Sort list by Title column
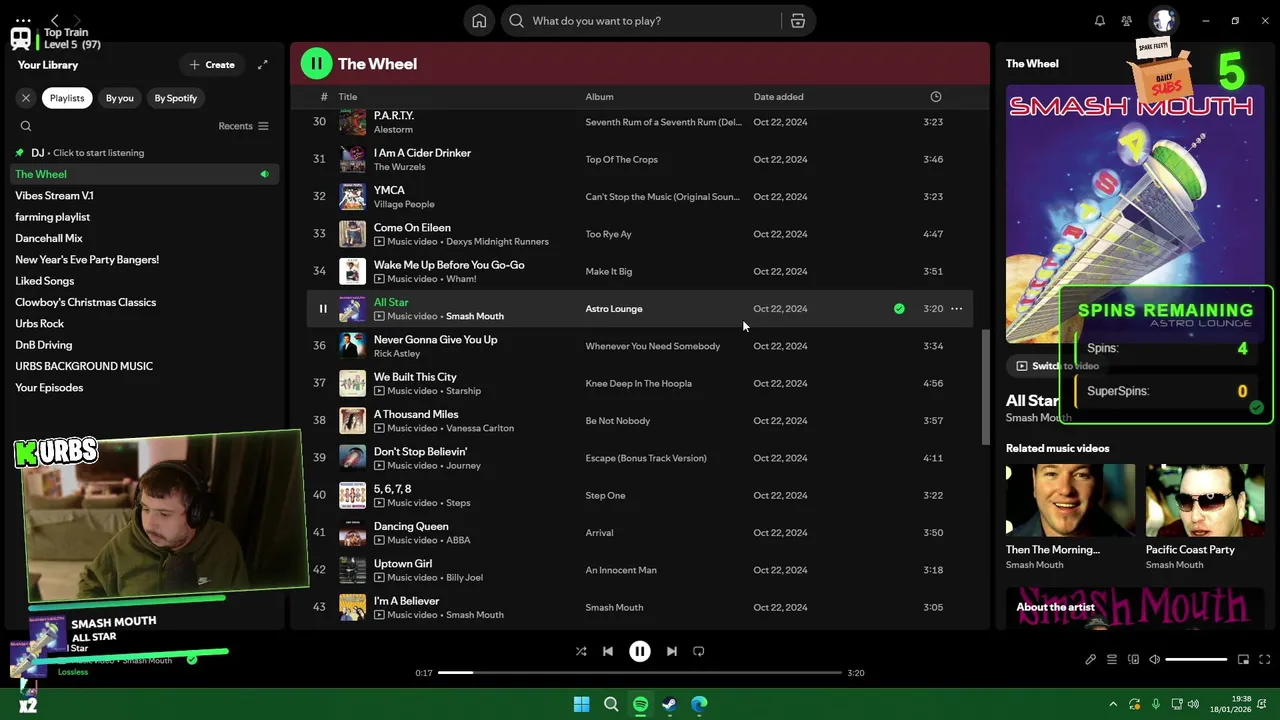Image resolution: width=1280 pixels, height=720 pixels. pyautogui.click(x=348, y=97)
